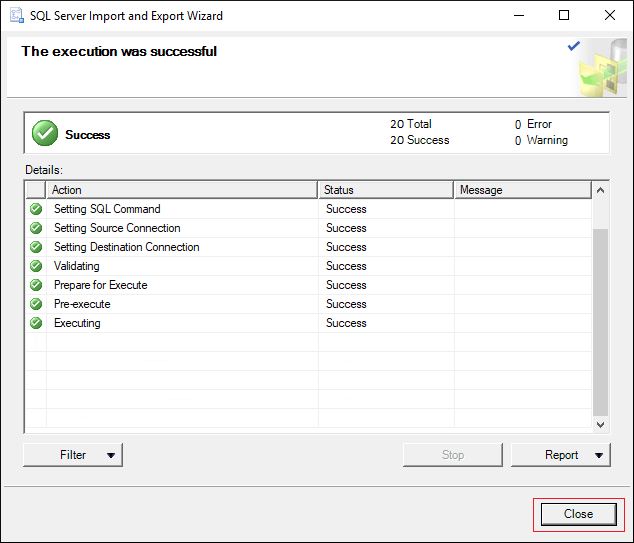Select the 'Setting Destination Connection' row text
This screenshot has width=634, height=543.
(x=127, y=247)
